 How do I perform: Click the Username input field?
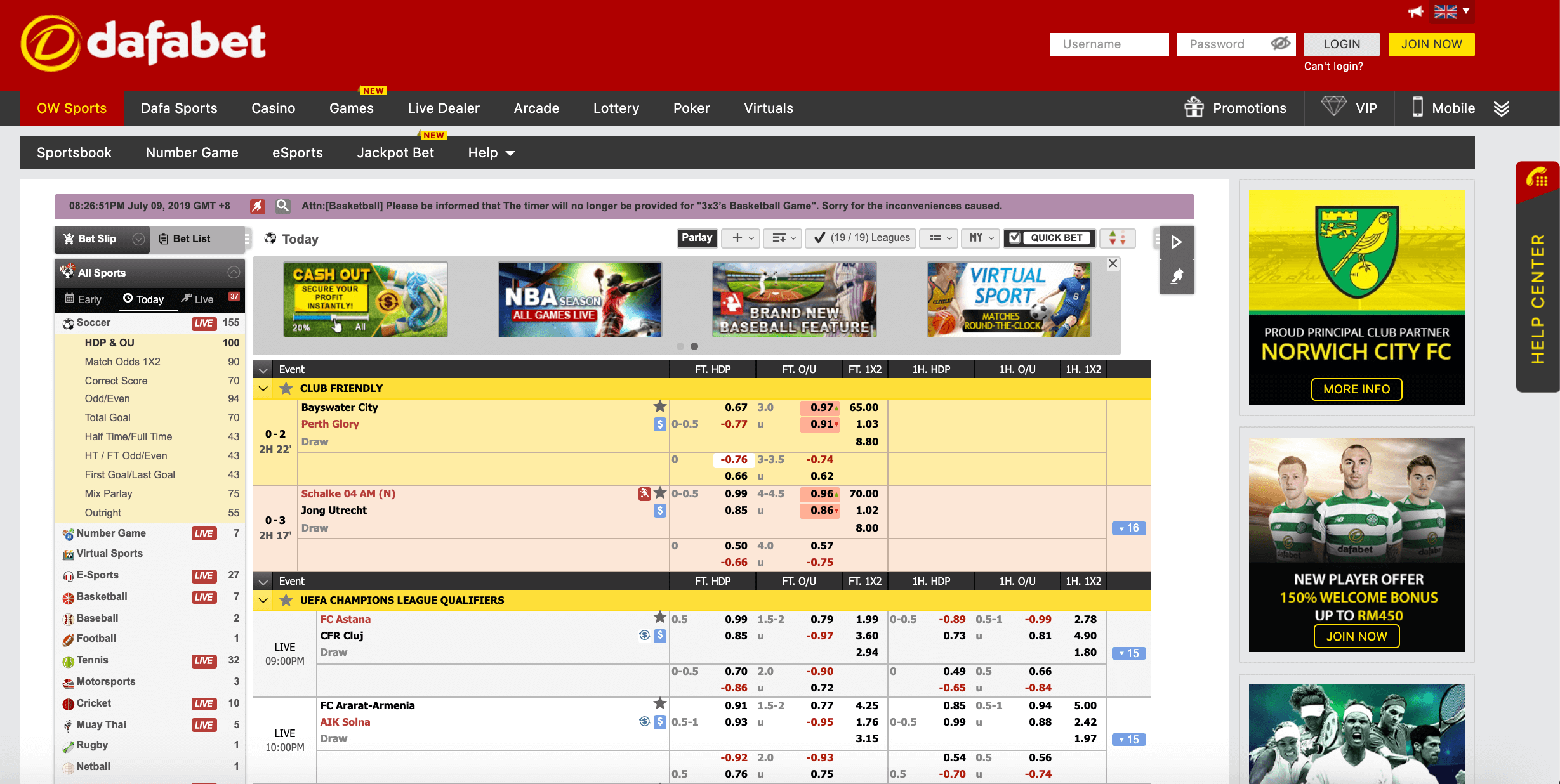1109,44
